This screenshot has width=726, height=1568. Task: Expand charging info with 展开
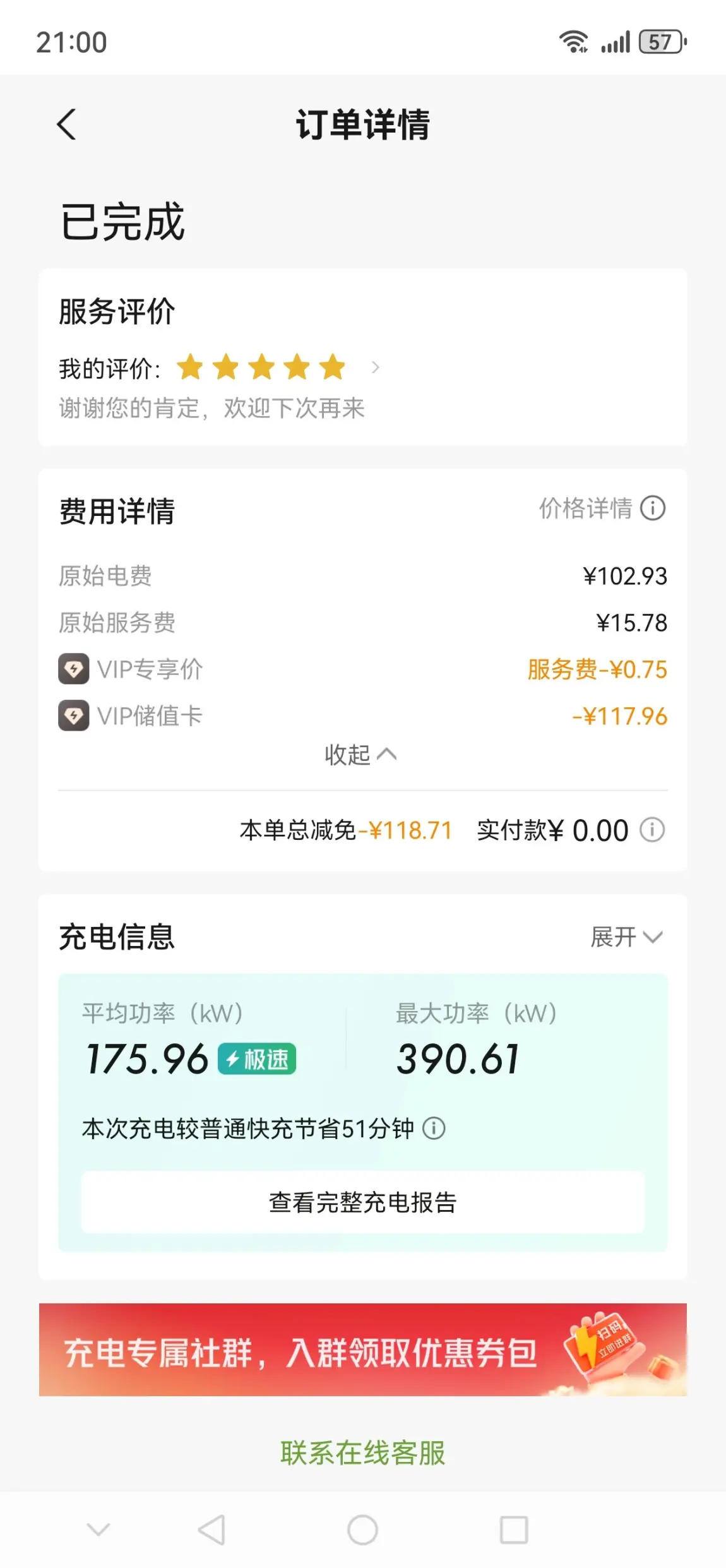coord(627,937)
